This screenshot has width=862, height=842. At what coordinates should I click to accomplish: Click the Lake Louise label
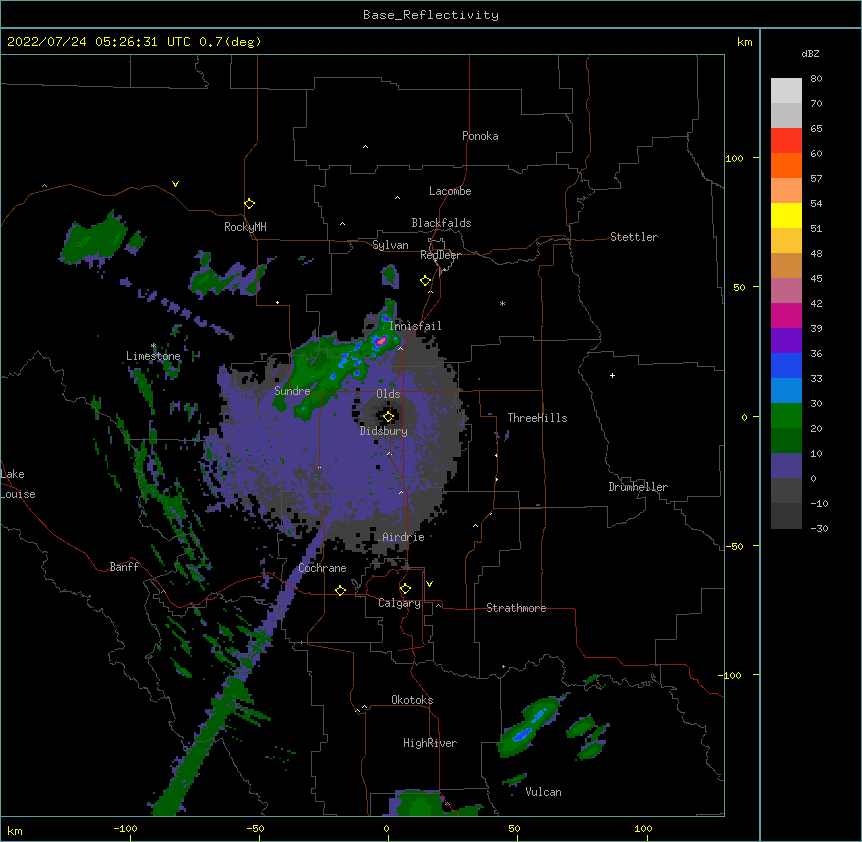pyautogui.click(x=18, y=484)
